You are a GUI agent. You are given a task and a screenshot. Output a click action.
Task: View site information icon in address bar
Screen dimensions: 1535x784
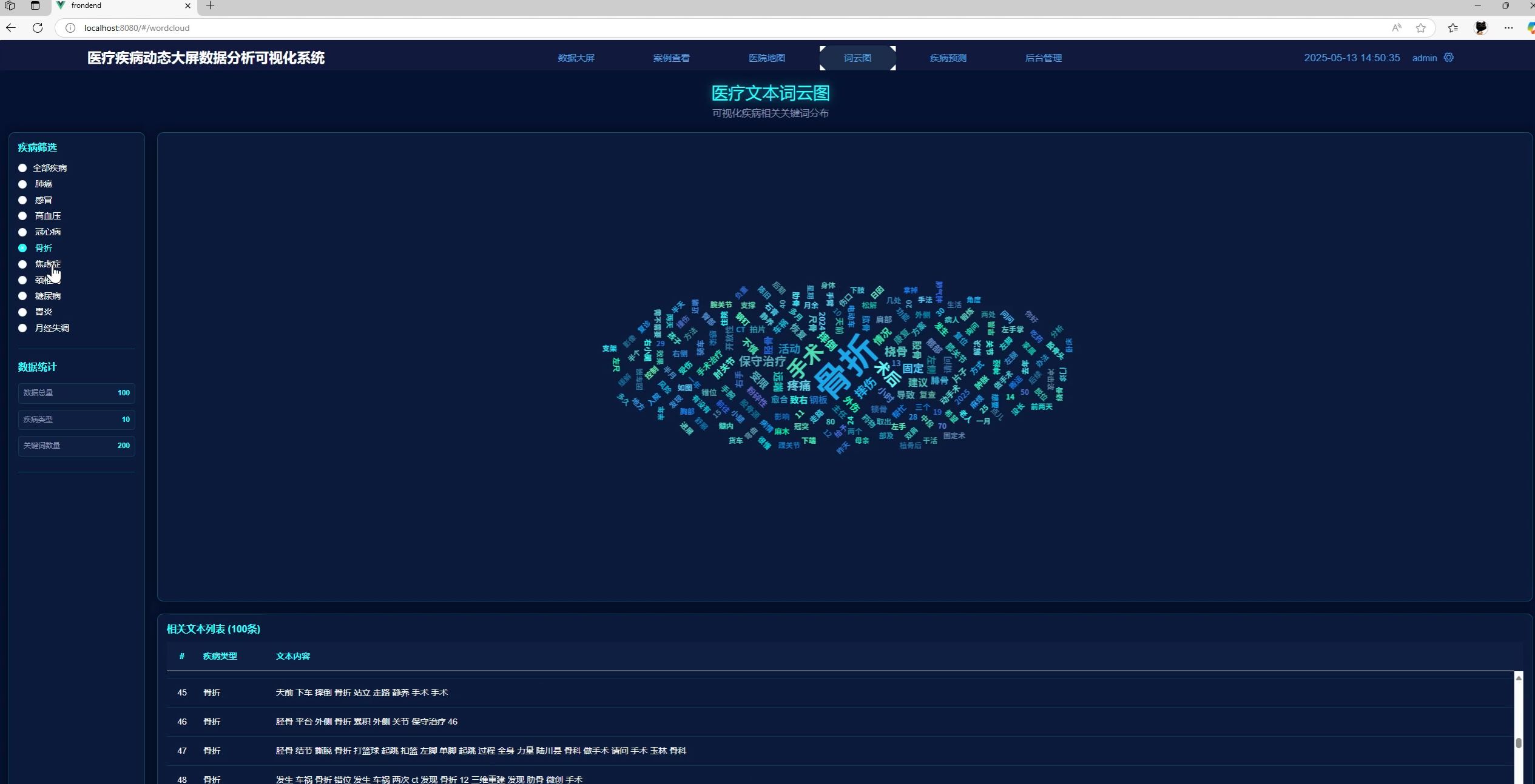coord(70,28)
